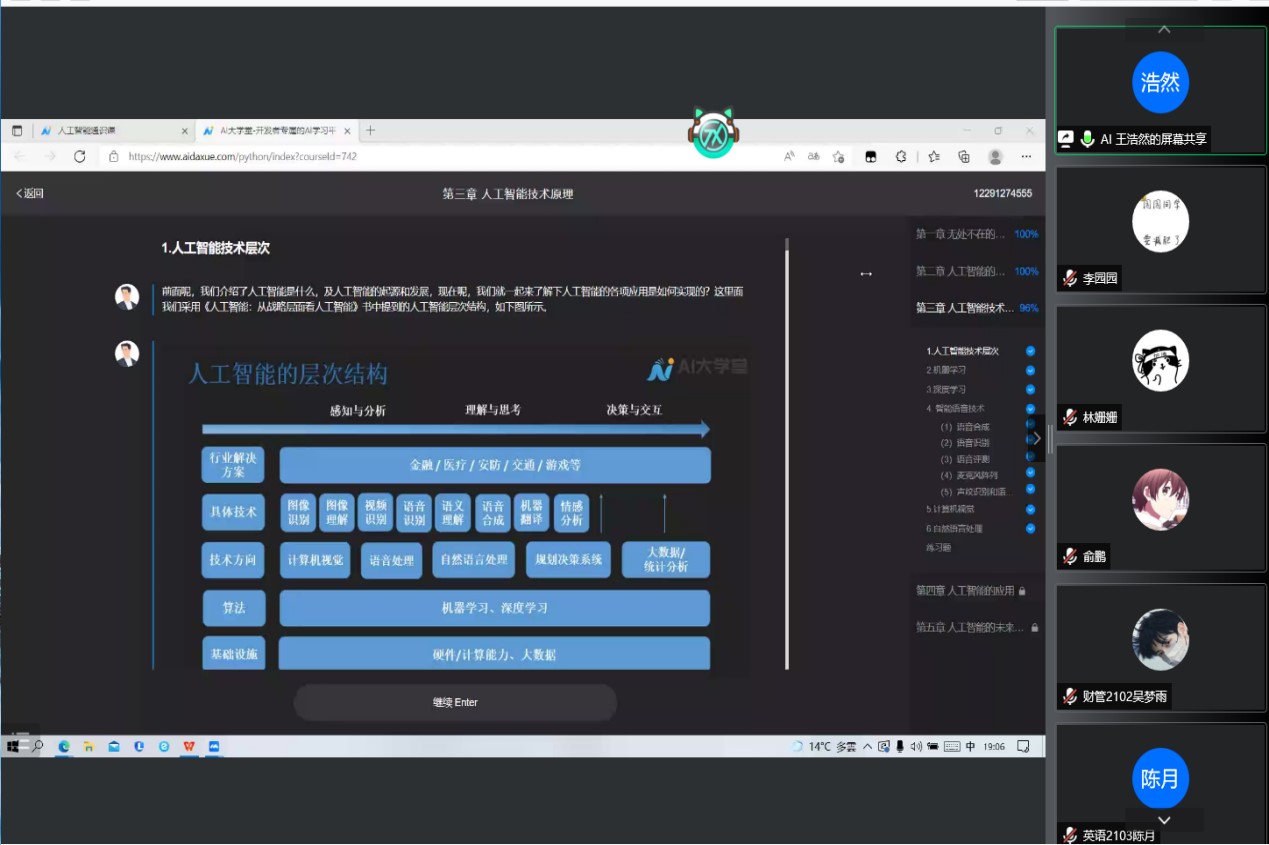Click the horizontal resize arrows icon

tap(866, 274)
